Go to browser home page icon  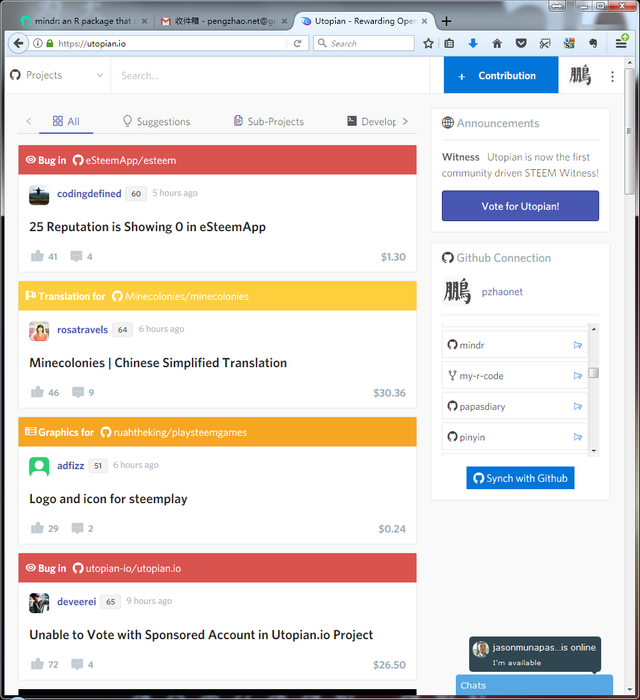(497, 43)
